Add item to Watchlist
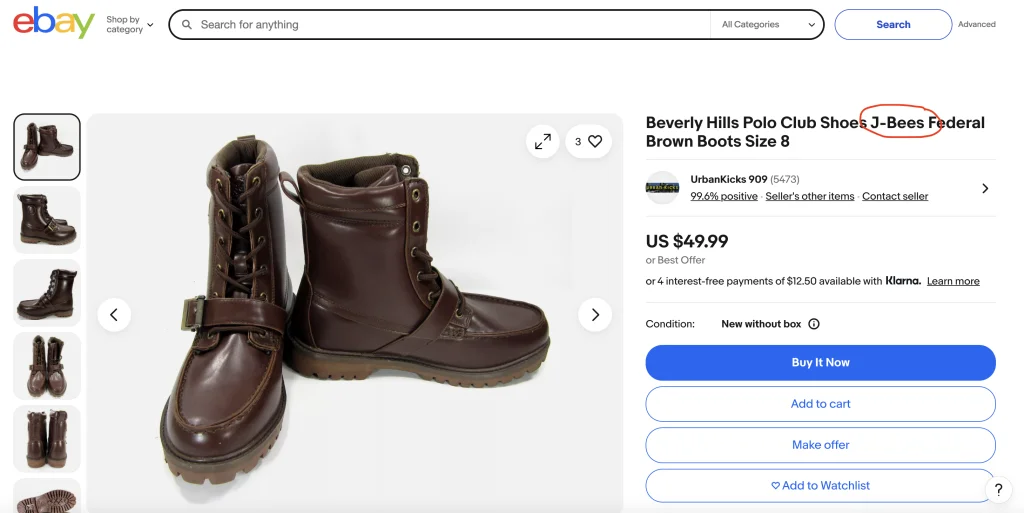Viewport: 1024px width, 513px height. point(820,486)
